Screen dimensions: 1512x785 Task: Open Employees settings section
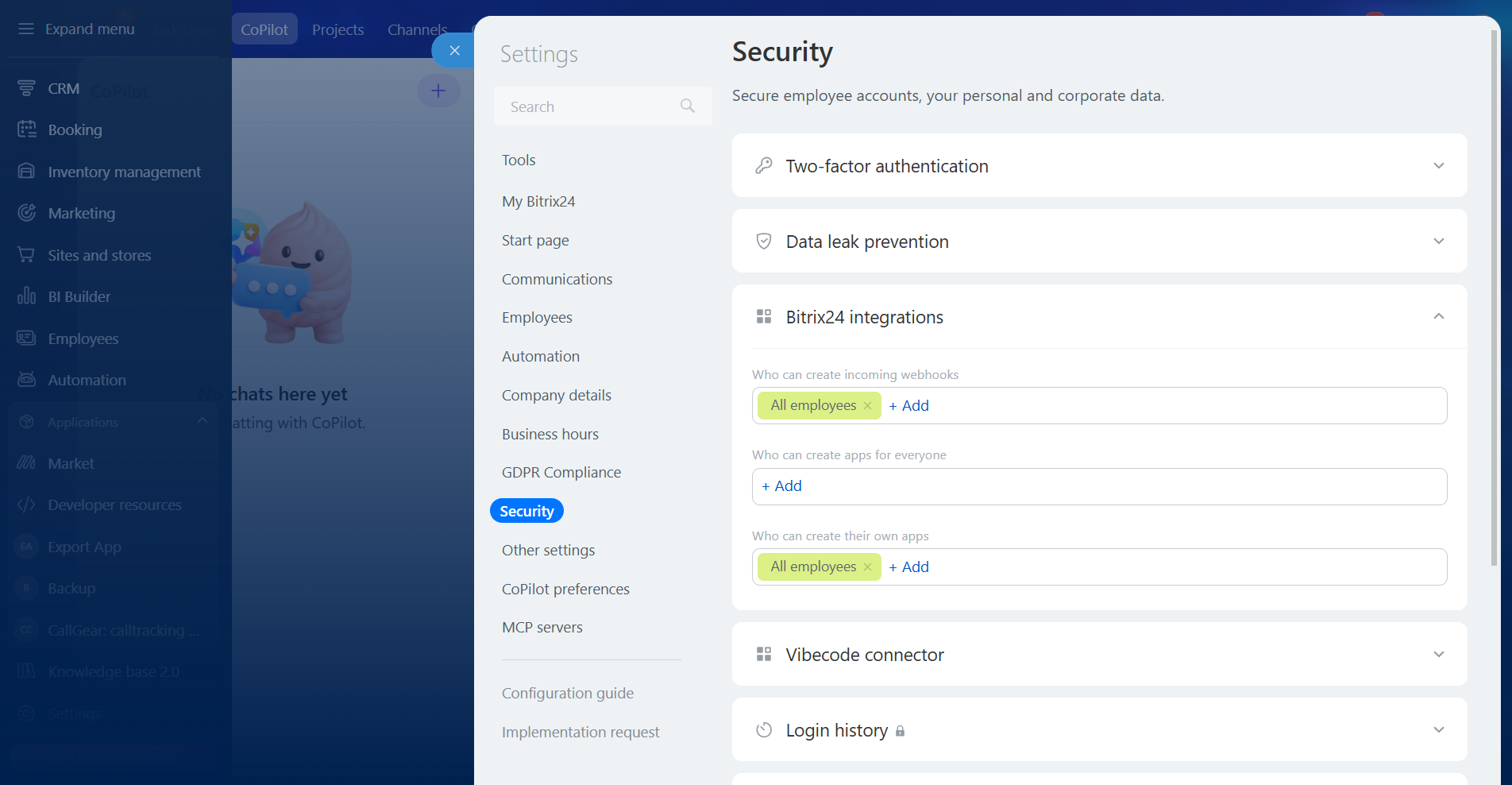click(537, 317)
